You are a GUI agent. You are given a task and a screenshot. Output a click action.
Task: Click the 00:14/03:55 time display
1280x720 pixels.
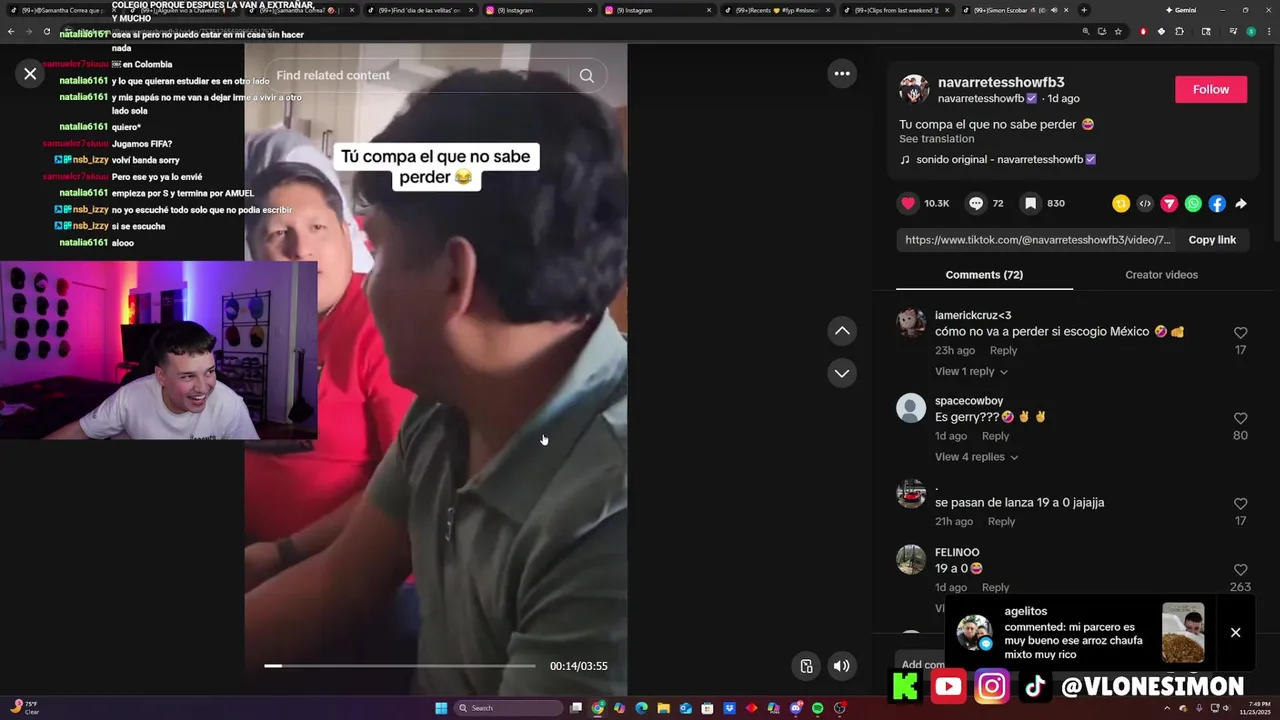tap(579, 666)
